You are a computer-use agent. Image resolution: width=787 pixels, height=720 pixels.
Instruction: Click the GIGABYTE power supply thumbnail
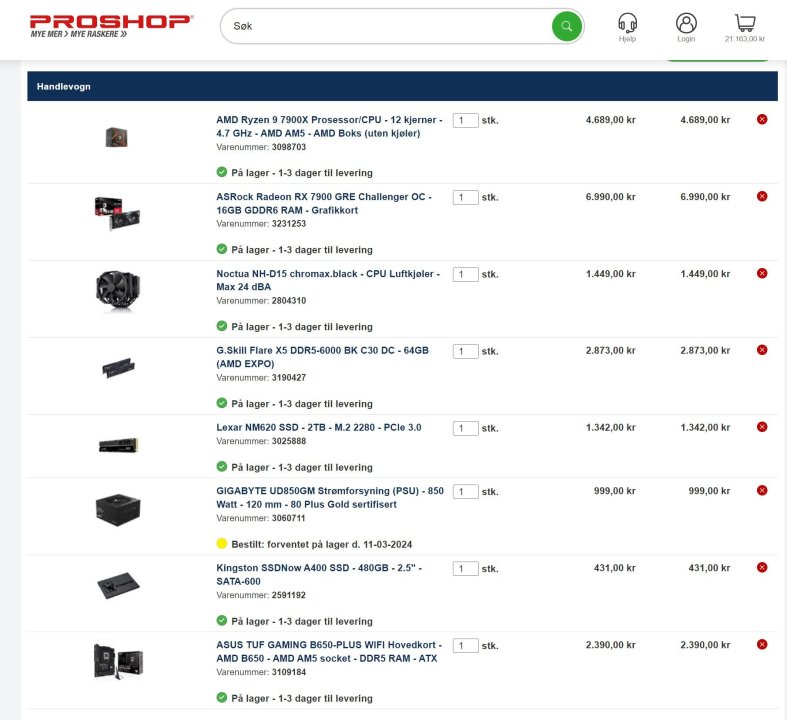(x=118, y=510)
